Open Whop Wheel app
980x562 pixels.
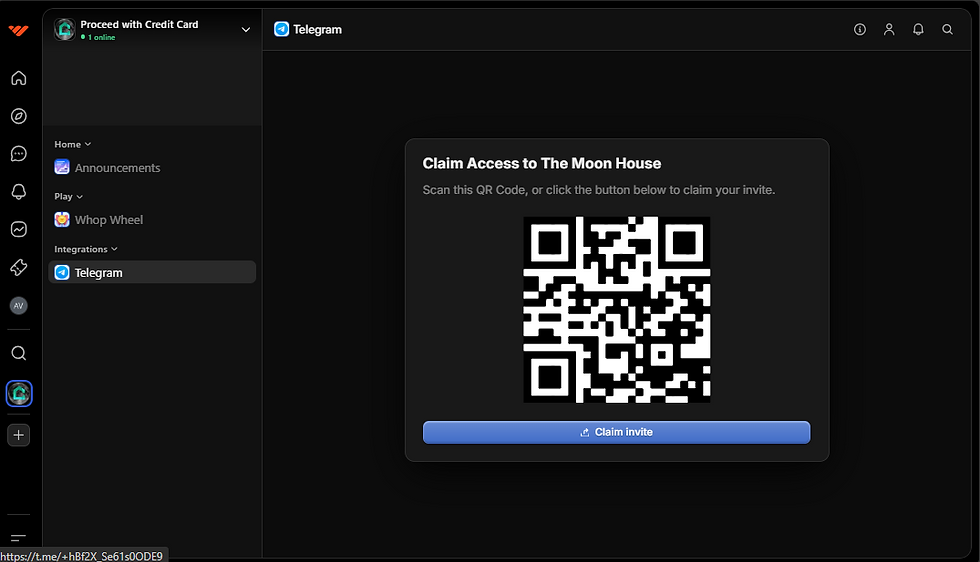point(152,220)
